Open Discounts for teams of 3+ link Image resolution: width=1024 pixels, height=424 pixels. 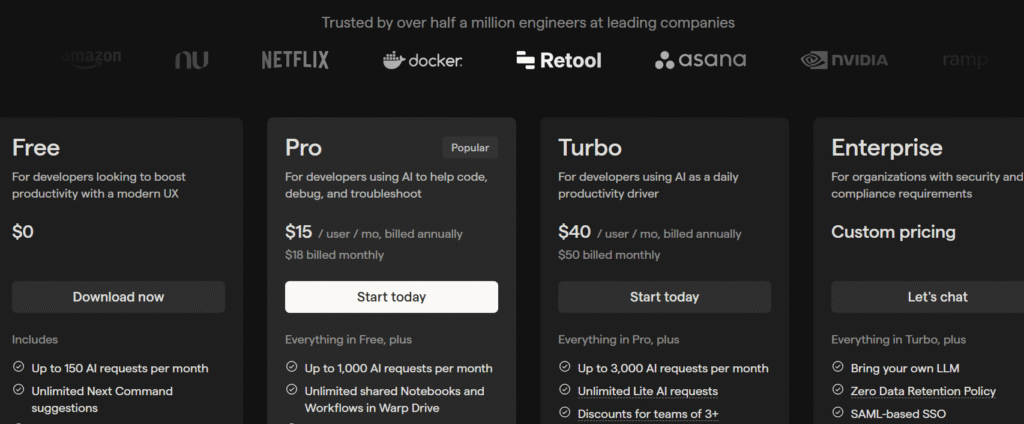tap(648, 414)
